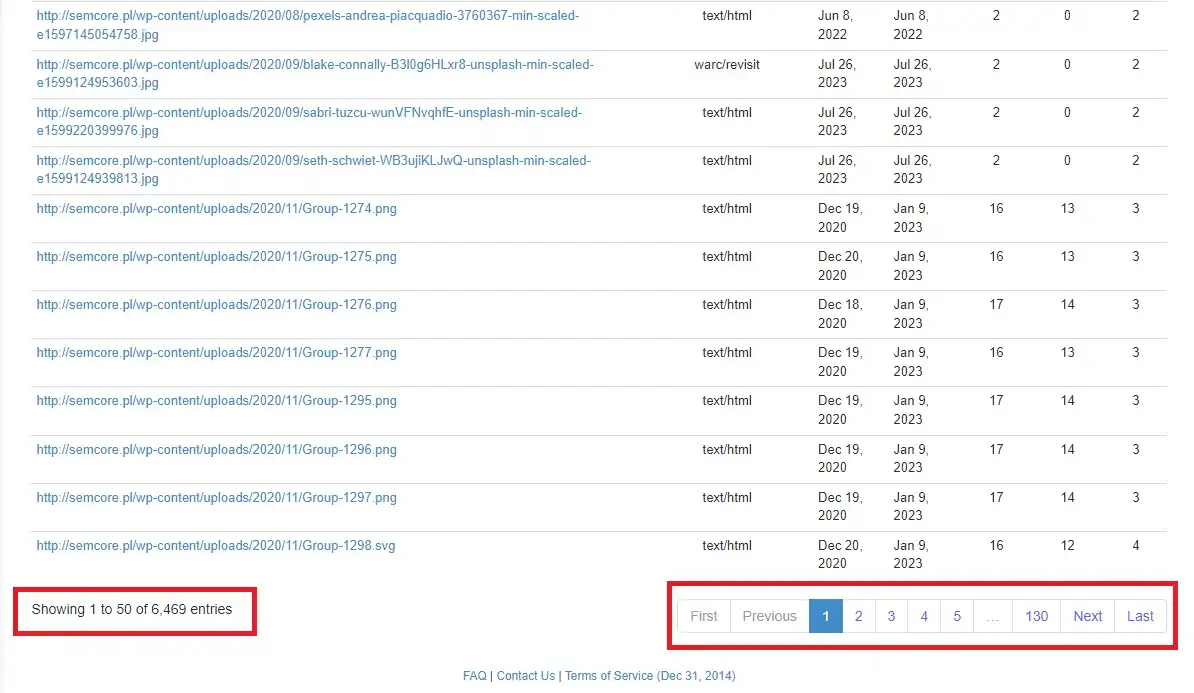This screenshot has height=693, width=1194.
Task: Select page 4 in pagination
Action: 924,616
